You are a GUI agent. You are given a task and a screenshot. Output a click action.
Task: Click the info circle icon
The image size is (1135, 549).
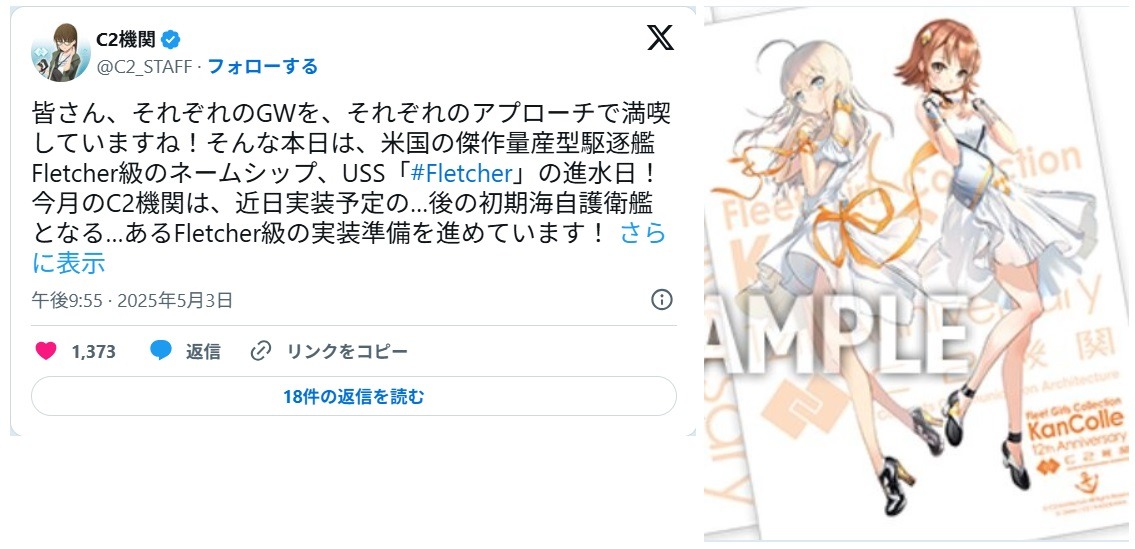[662, 299]
